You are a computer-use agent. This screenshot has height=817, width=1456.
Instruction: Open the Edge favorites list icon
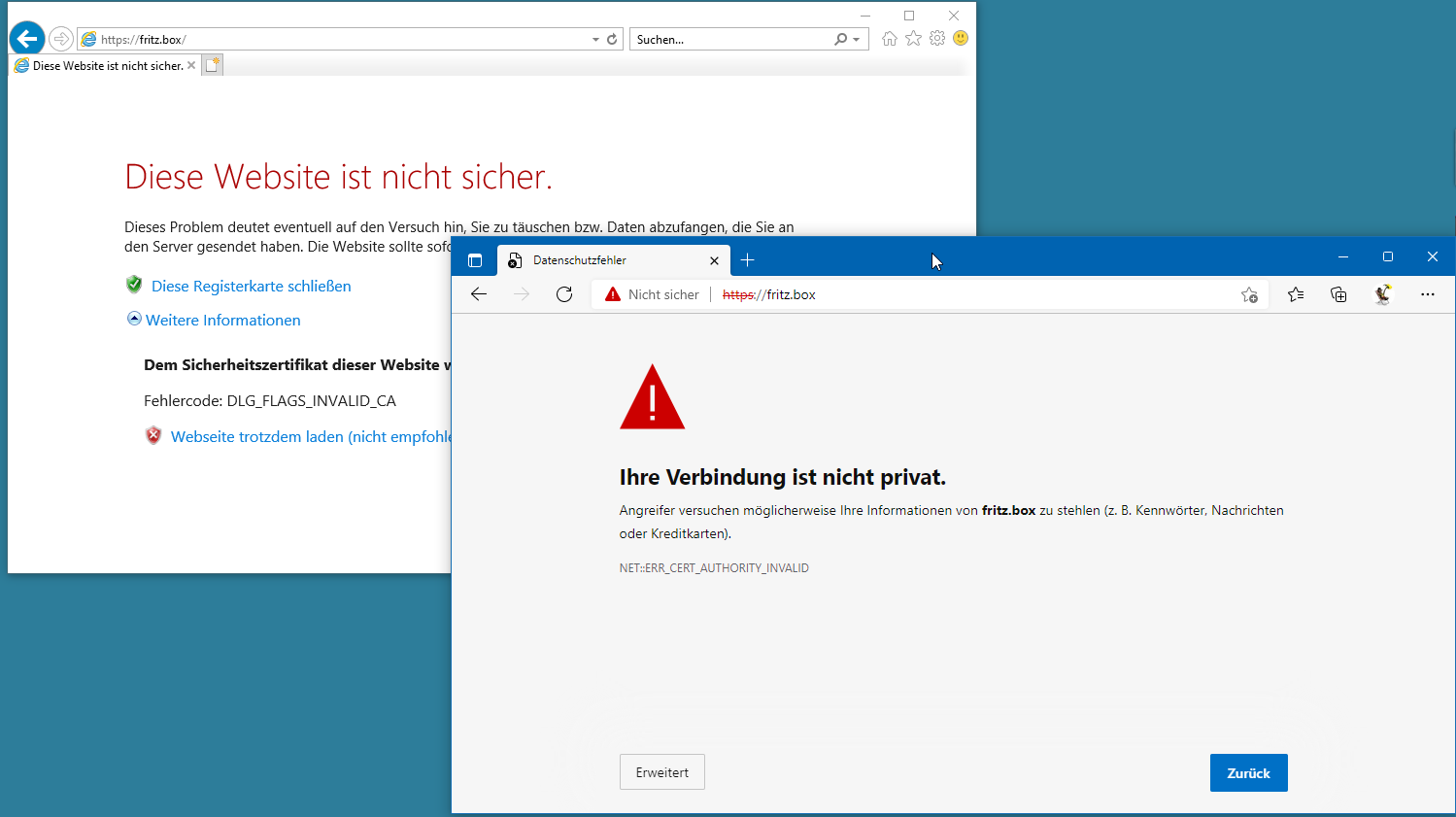pyautogui.click(x=1296, y=294)
